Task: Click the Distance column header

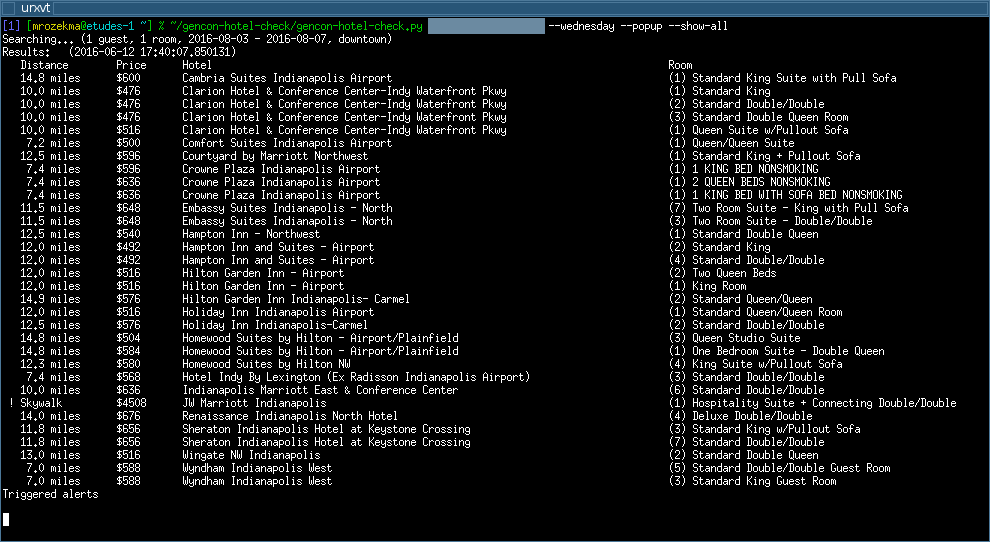Action: click(x=44, y=65)
